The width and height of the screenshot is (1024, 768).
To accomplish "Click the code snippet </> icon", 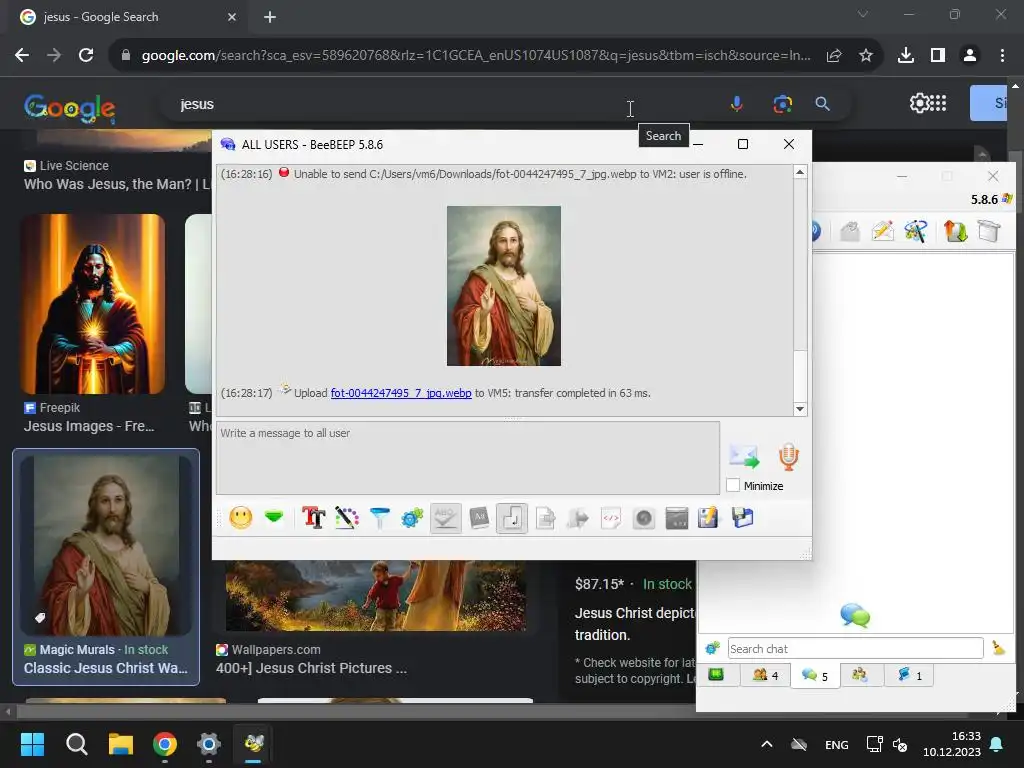I will (611, 519).
